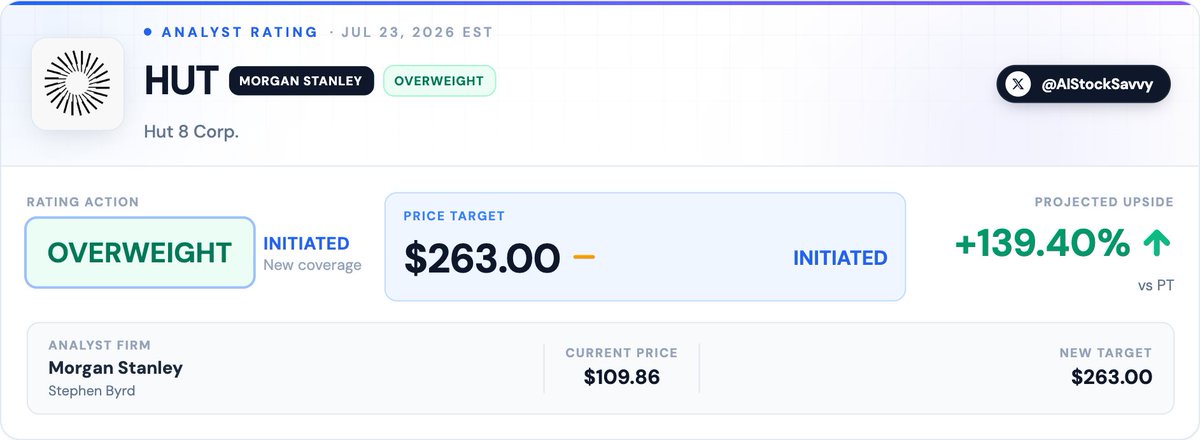Click the orange dash beside price target
Screen dimensions: 1200x440
pyautogui.click(x=584, y=258)
